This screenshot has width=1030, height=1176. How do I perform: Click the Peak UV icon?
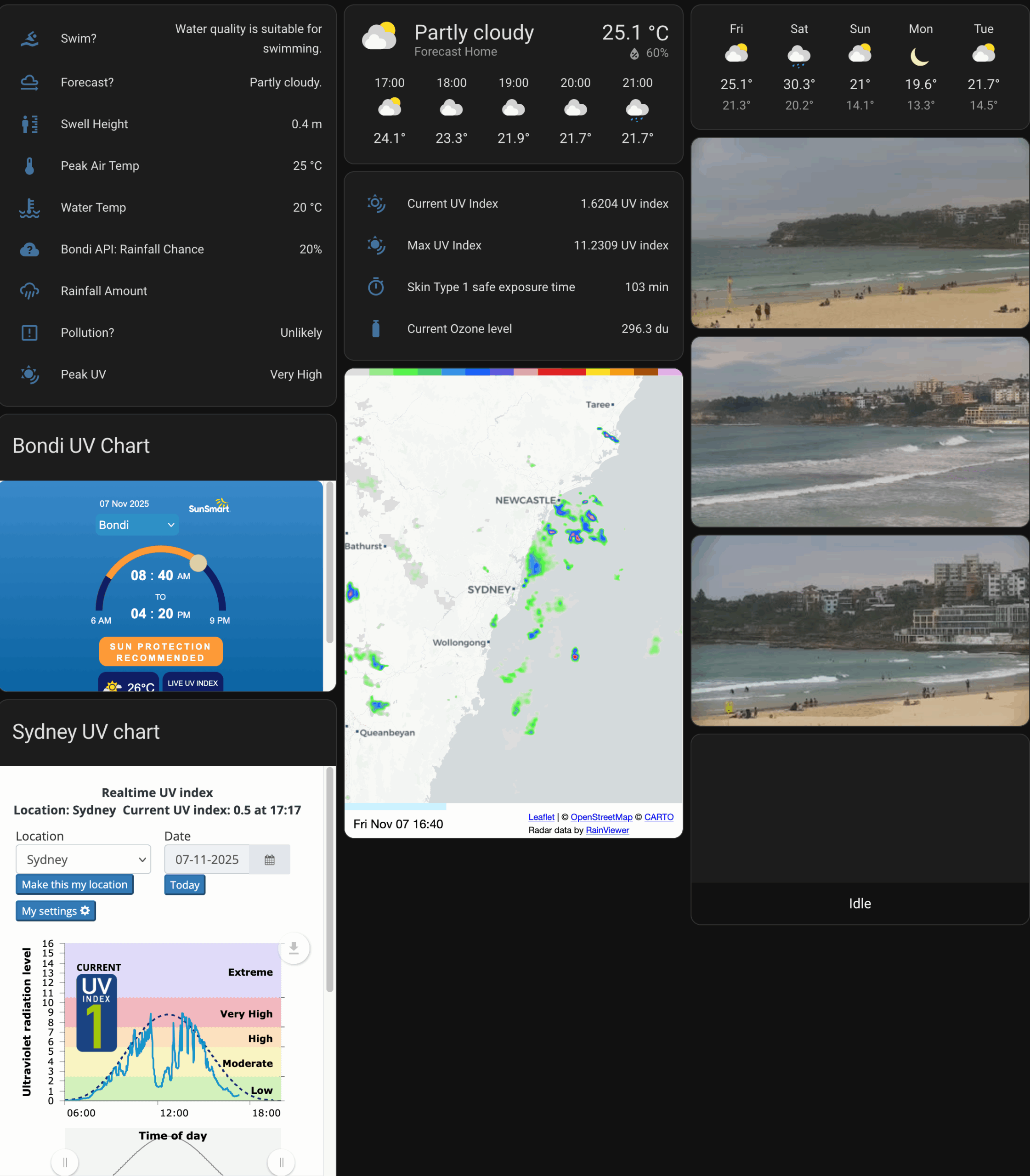(29, 374)
